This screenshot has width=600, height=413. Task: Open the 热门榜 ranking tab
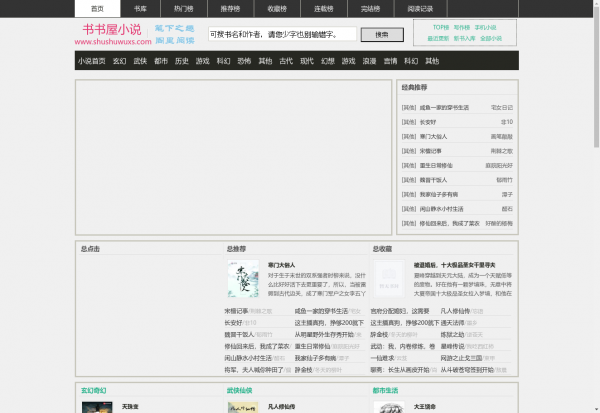click(185, 7)
